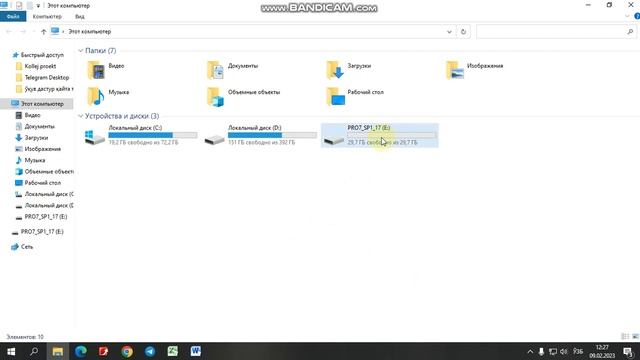Select PRO7_SP1_17 (E:) drive icon
Image resolution: width=640 pixels, height=360 pixels.
pyautogui.click(x=334, y=139)
